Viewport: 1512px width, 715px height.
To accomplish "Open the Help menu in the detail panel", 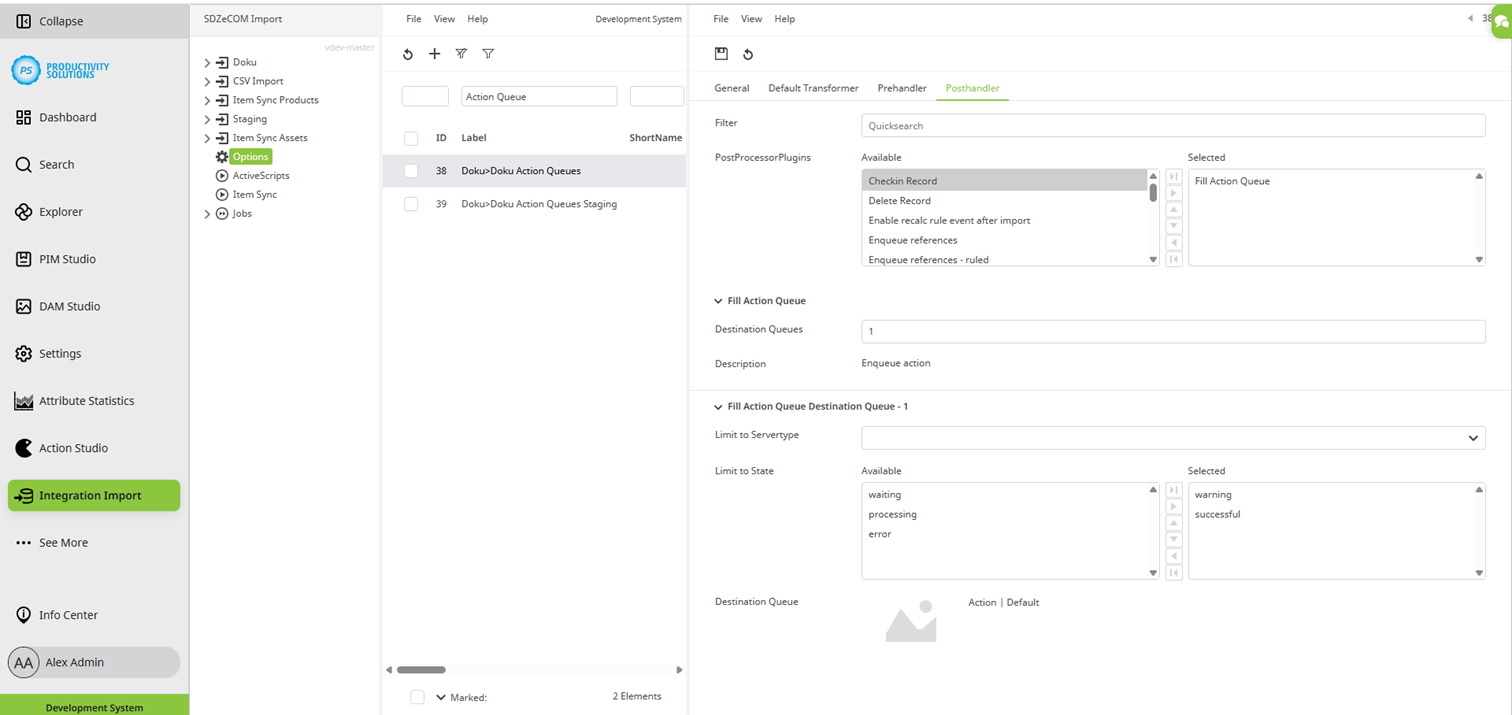I will pyautogui.click(x=785, y=19).
